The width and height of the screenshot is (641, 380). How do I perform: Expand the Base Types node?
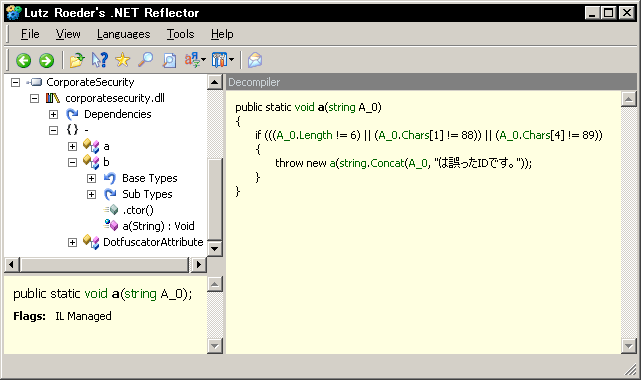92,179
